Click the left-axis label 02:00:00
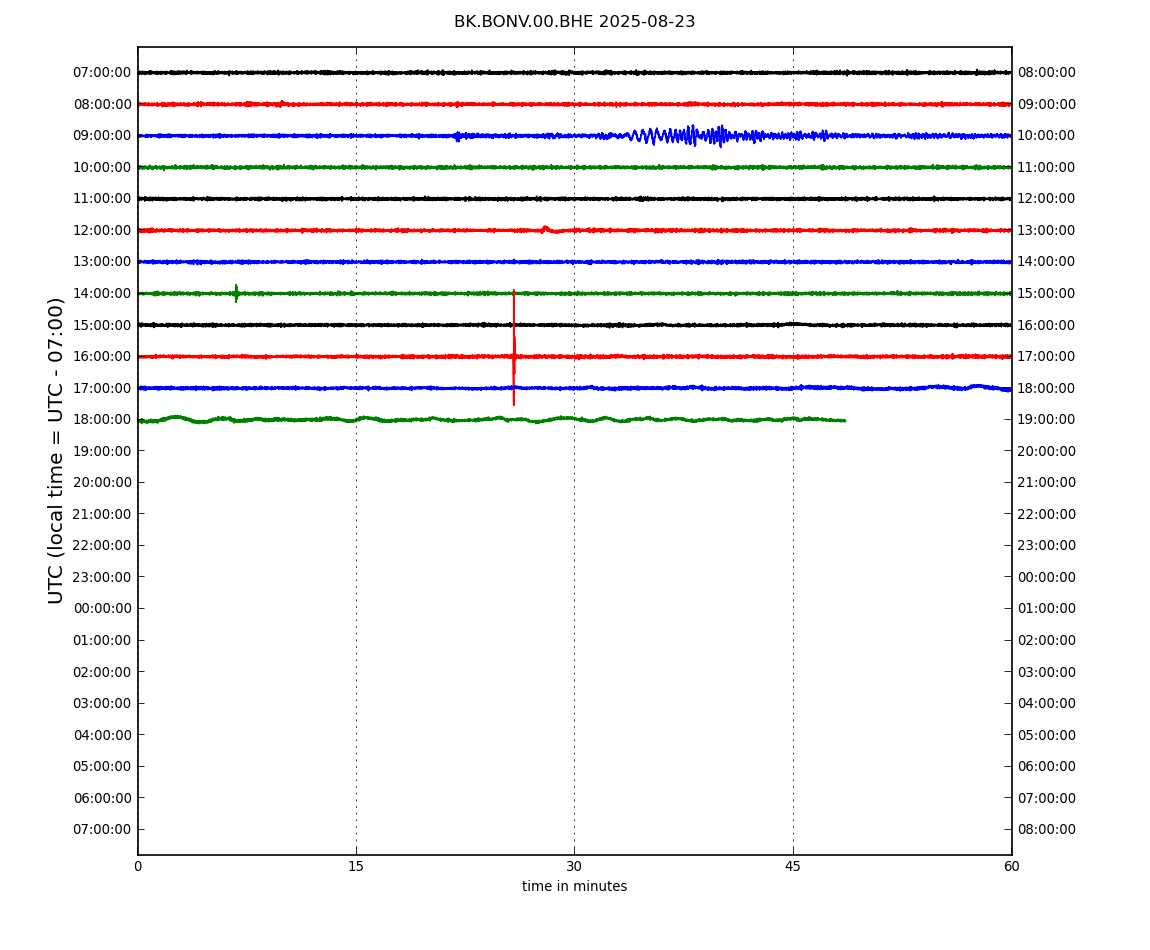 103,672
